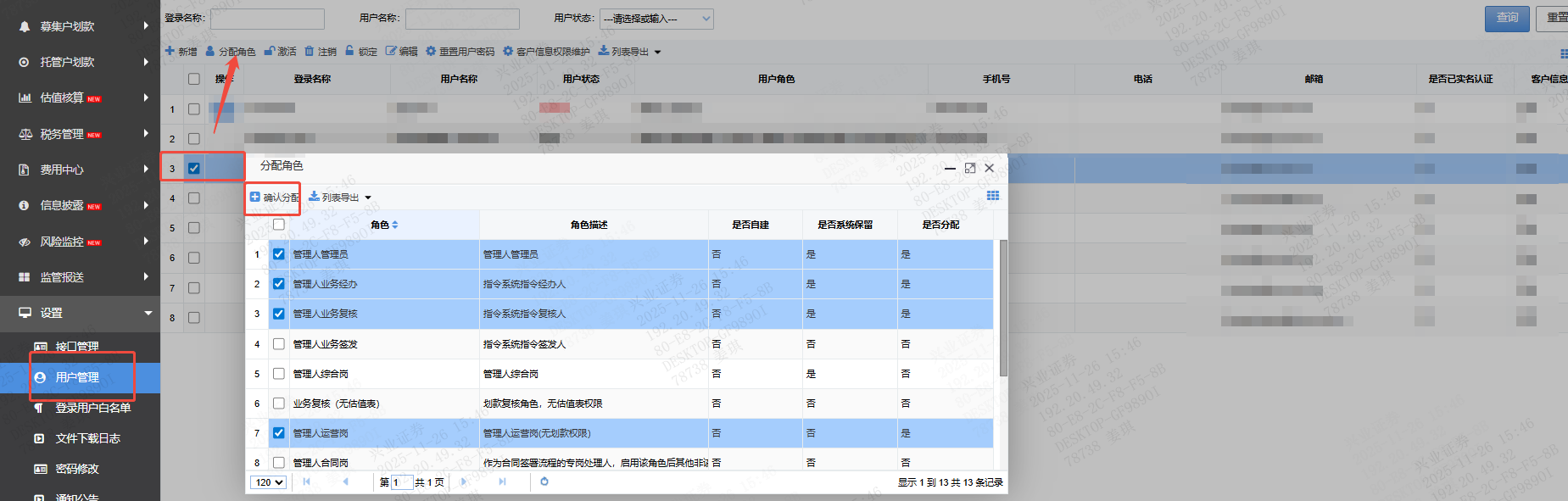Uncheck 管理人业务复核 role checkbox
This screenshot has width=1568, height=501.
click(278, 314)
